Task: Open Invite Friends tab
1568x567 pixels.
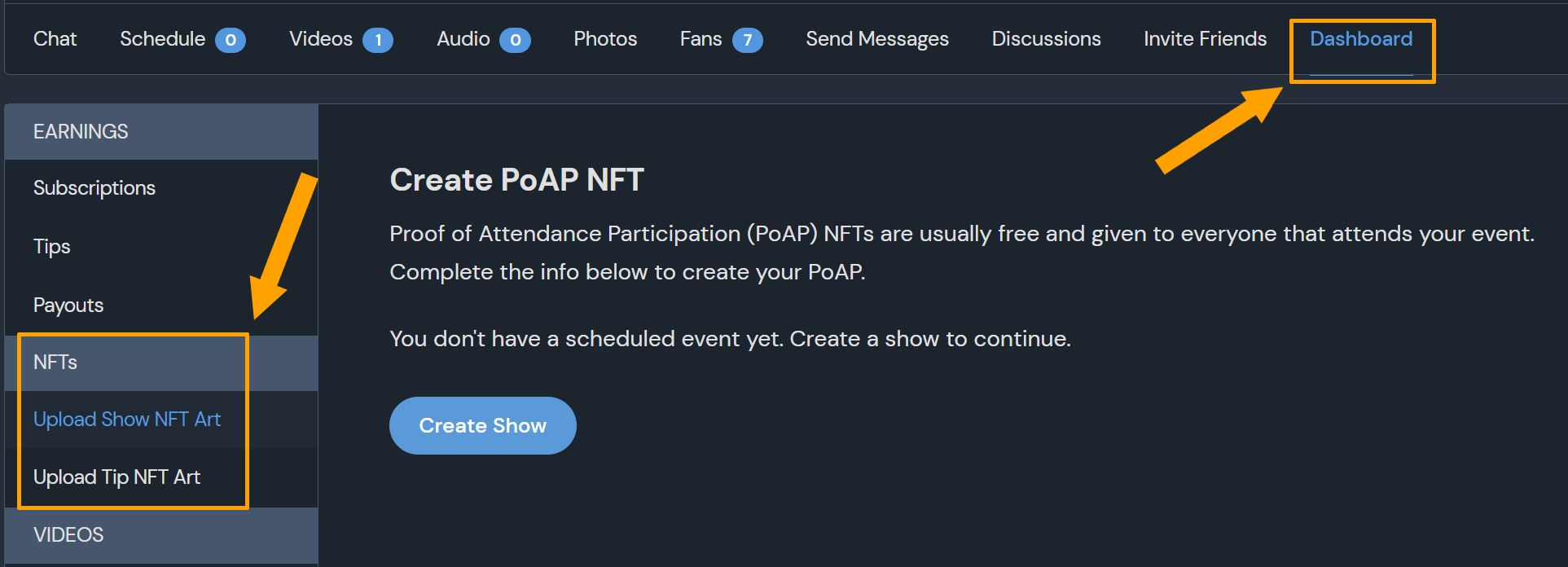Action: click(1205, 39)
